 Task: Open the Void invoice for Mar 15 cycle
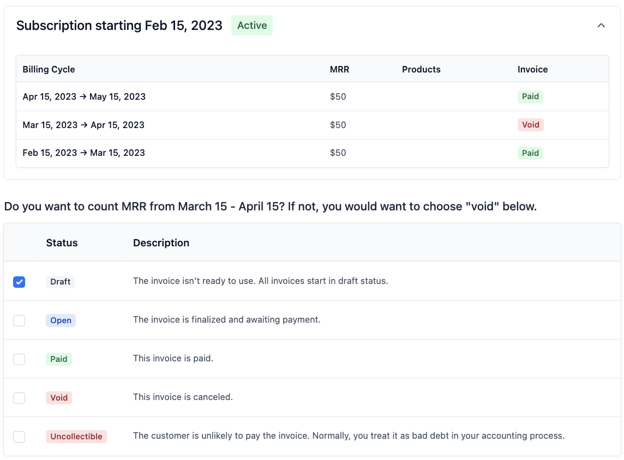tap(530, 125)
